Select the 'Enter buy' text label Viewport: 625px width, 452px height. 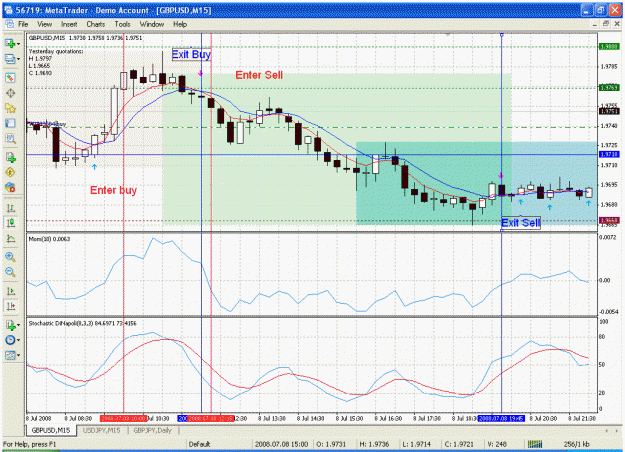pos(114,190)
